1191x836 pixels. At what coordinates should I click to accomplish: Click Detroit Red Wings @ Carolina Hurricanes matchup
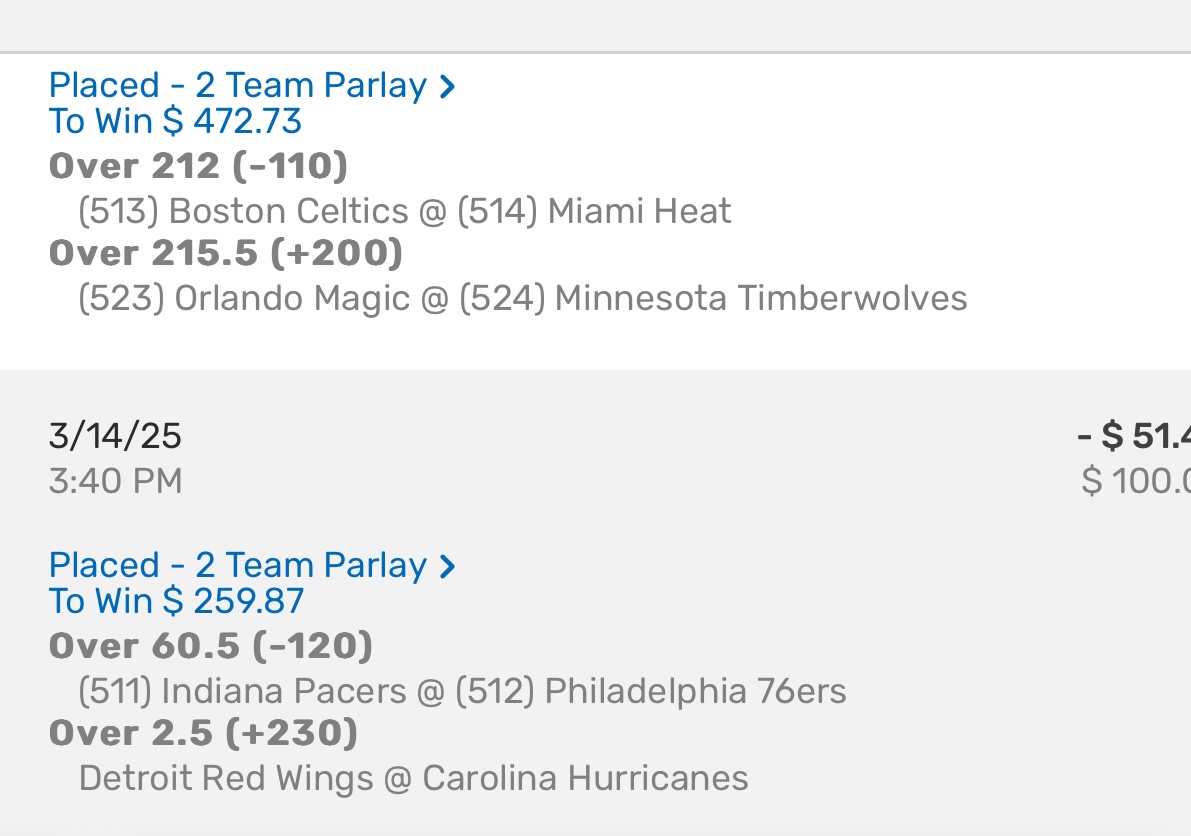413,778
